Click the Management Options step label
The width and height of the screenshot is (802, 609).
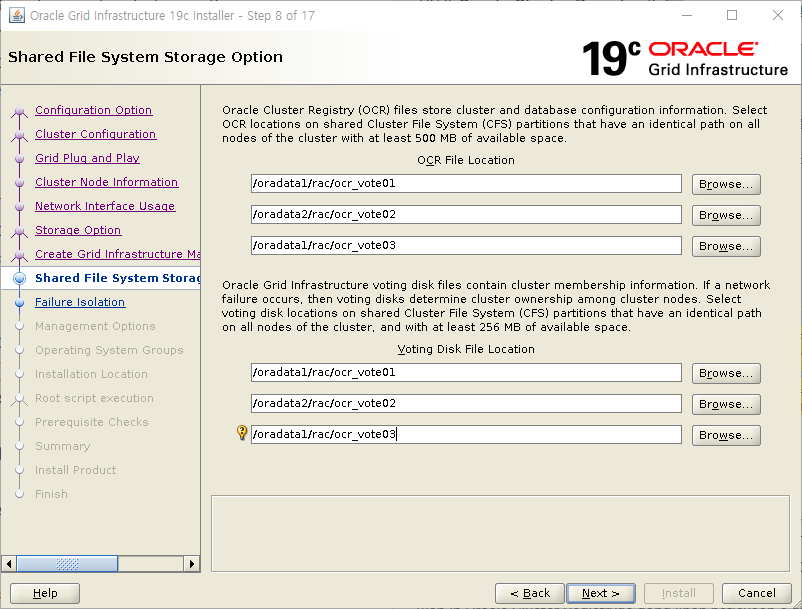95,326
